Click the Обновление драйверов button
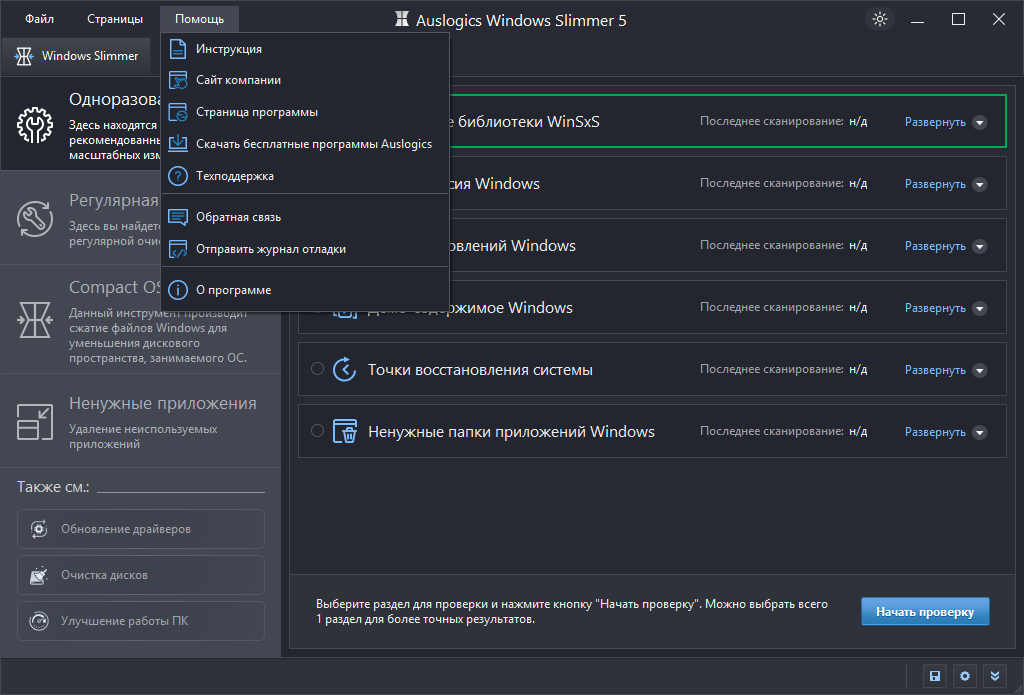 pos(141,529)
